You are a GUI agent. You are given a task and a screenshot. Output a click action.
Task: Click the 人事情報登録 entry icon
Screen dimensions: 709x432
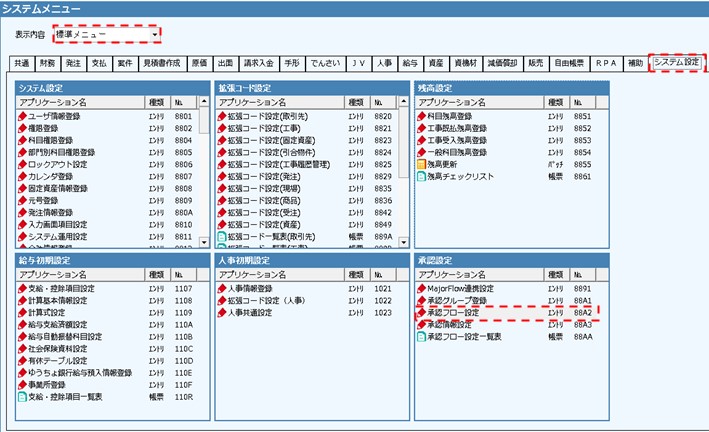(x=223, y=289)
